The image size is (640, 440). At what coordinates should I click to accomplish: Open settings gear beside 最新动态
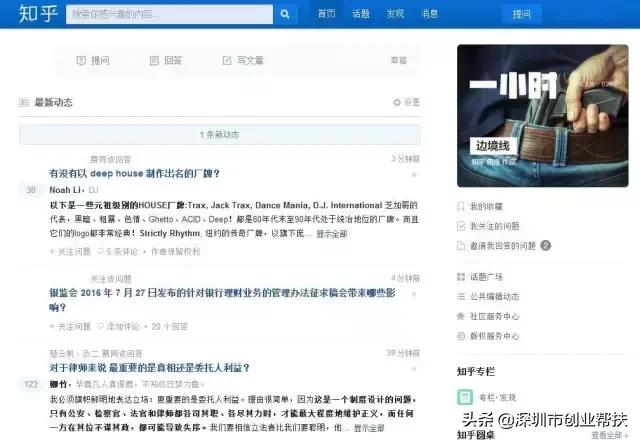coord(397,102)
